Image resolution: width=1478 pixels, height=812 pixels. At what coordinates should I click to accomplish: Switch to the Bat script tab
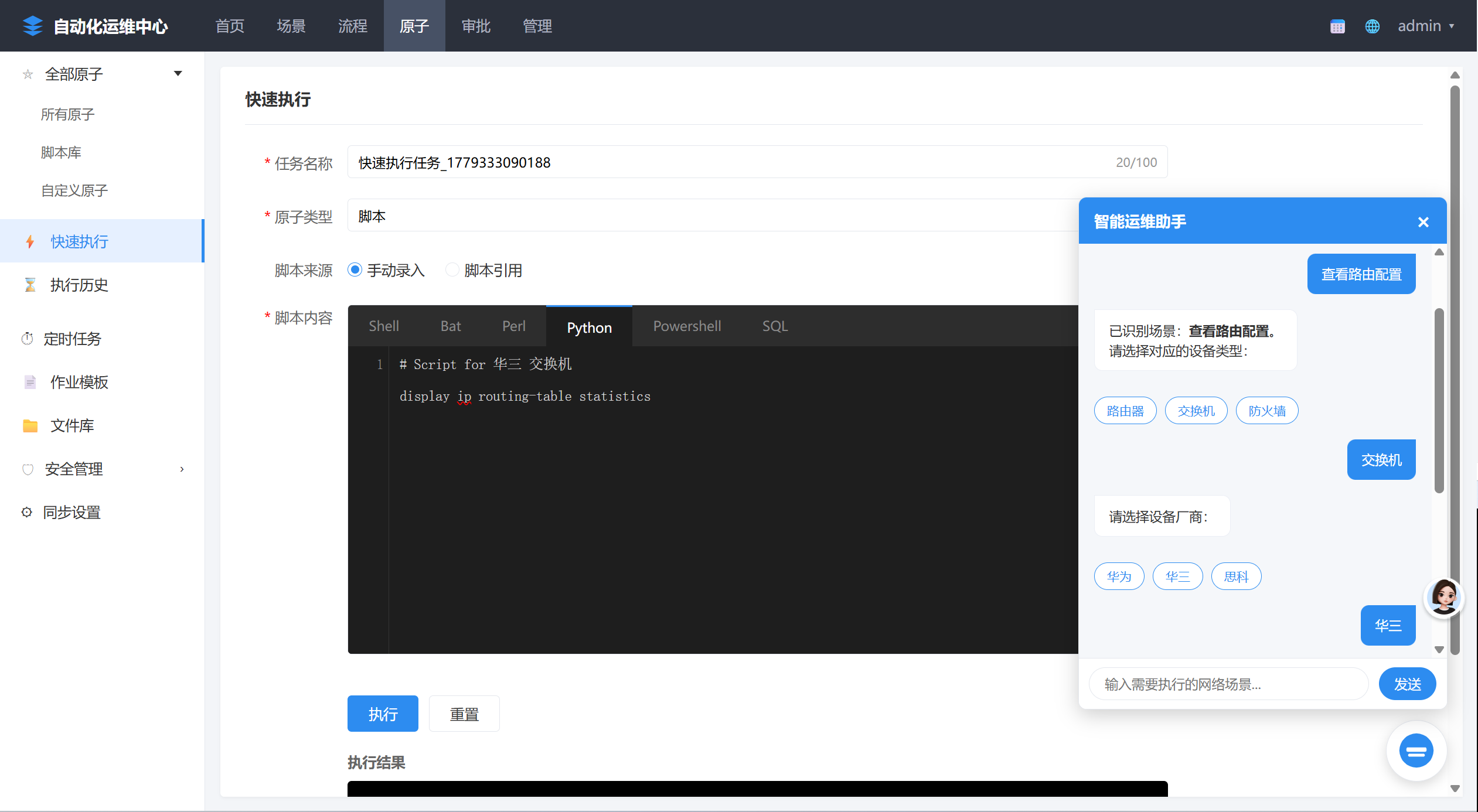tap(451, 326)
